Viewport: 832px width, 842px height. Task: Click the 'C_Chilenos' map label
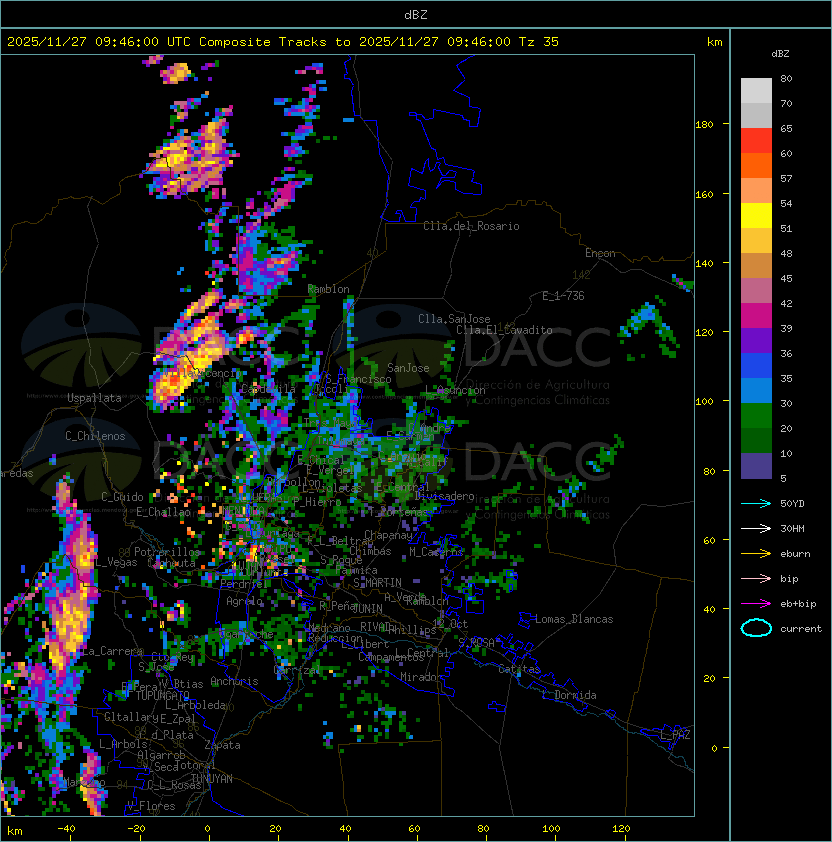coord(95,436)
